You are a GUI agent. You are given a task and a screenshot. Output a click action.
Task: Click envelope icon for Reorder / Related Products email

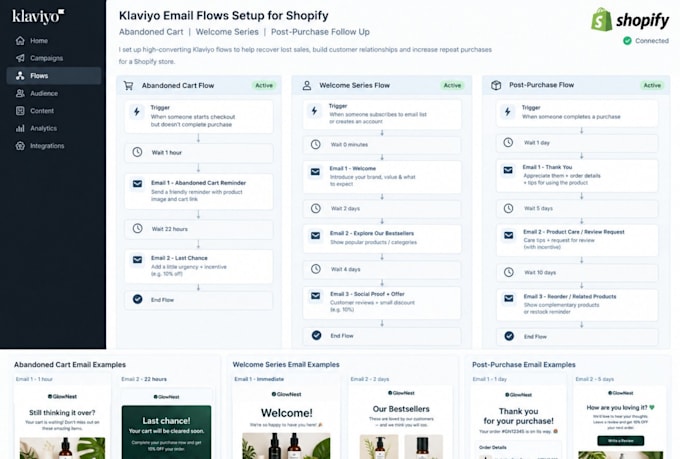(509, 298)
